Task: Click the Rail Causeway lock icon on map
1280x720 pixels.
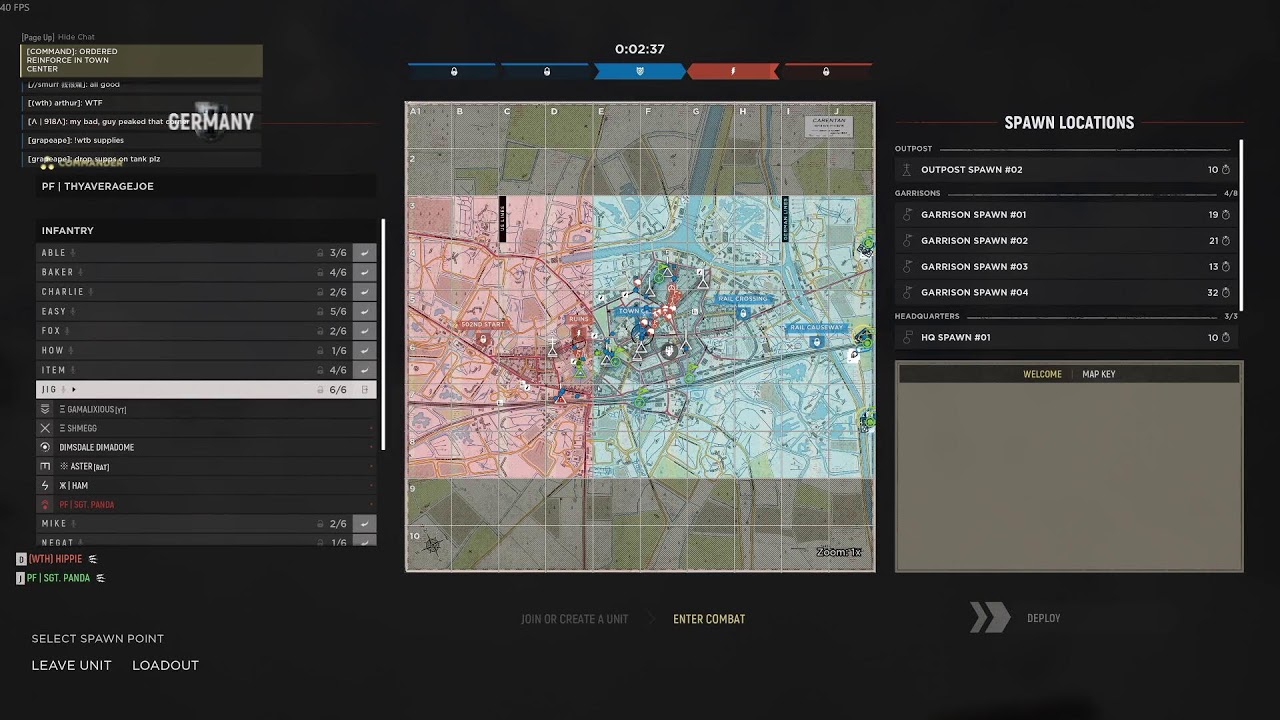Action: pos(817,341)
